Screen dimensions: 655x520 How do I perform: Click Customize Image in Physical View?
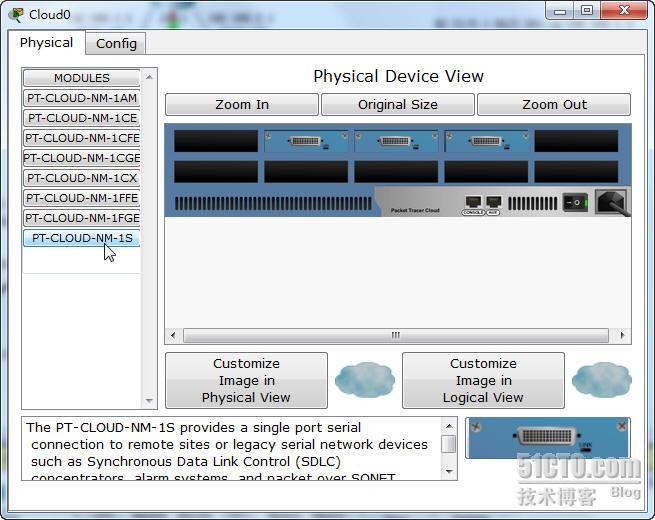coord(246,380)
